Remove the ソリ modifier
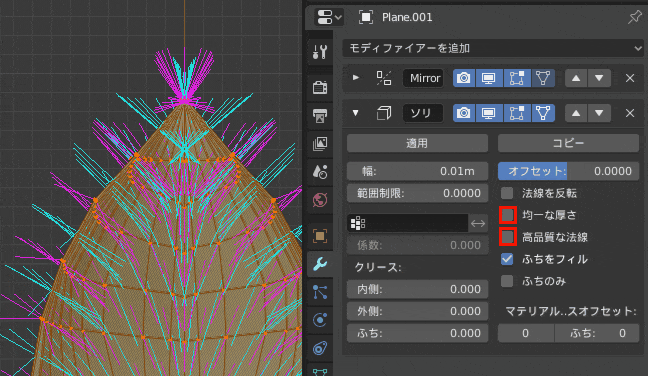The width and height of the screenshot is (648, 376). [630, 113]
